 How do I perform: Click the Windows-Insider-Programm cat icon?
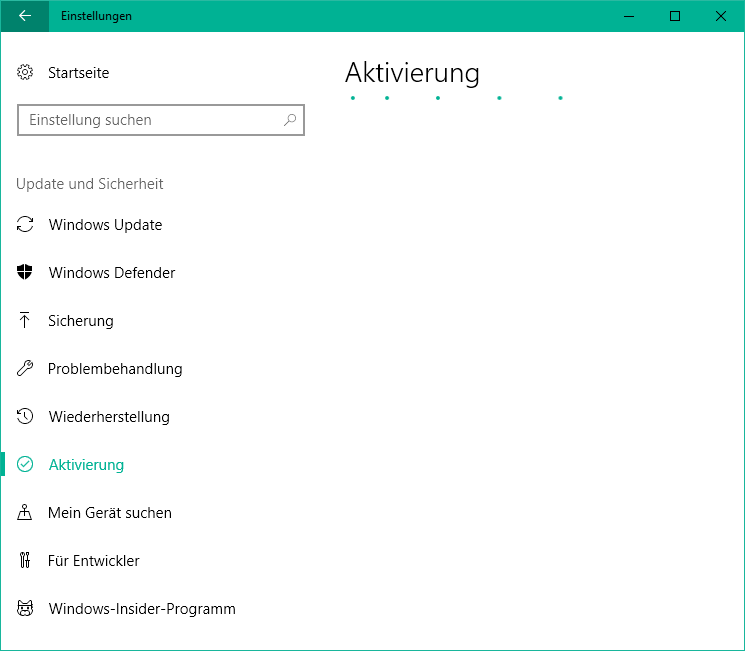25,608
